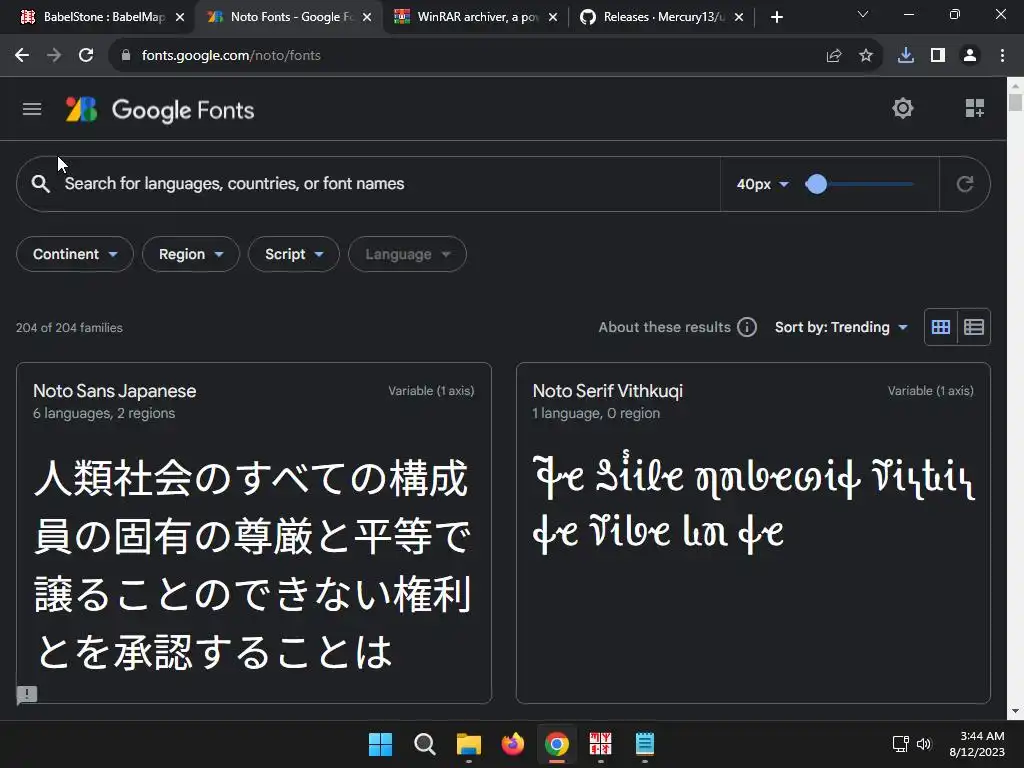Image resolution: width=1024 pixels, height=768 pixels.
Task: Share this page icon in address bar
Action: (x=833, y=56)
